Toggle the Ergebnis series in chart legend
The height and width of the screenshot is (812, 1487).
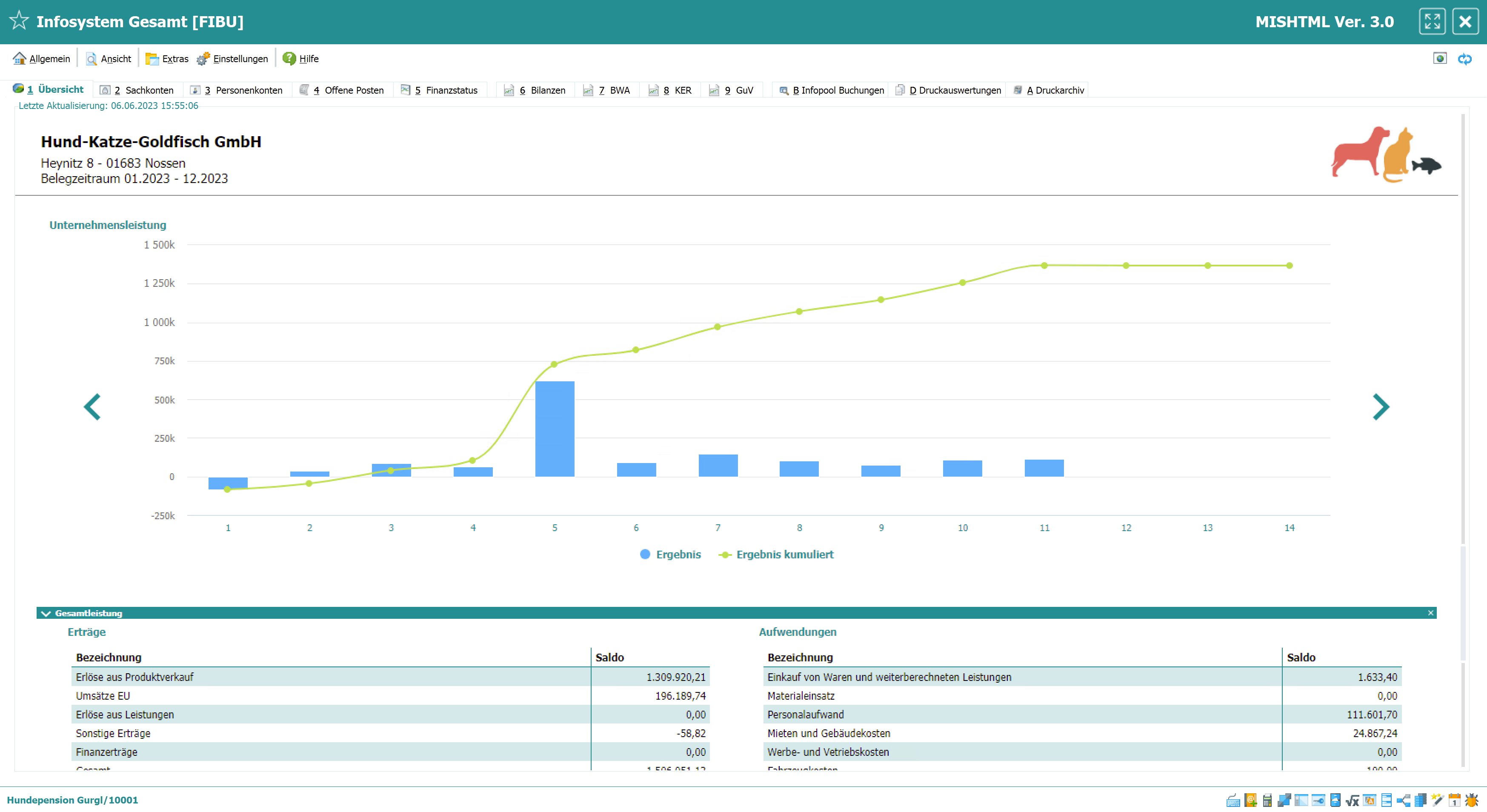tap(670, 555)
